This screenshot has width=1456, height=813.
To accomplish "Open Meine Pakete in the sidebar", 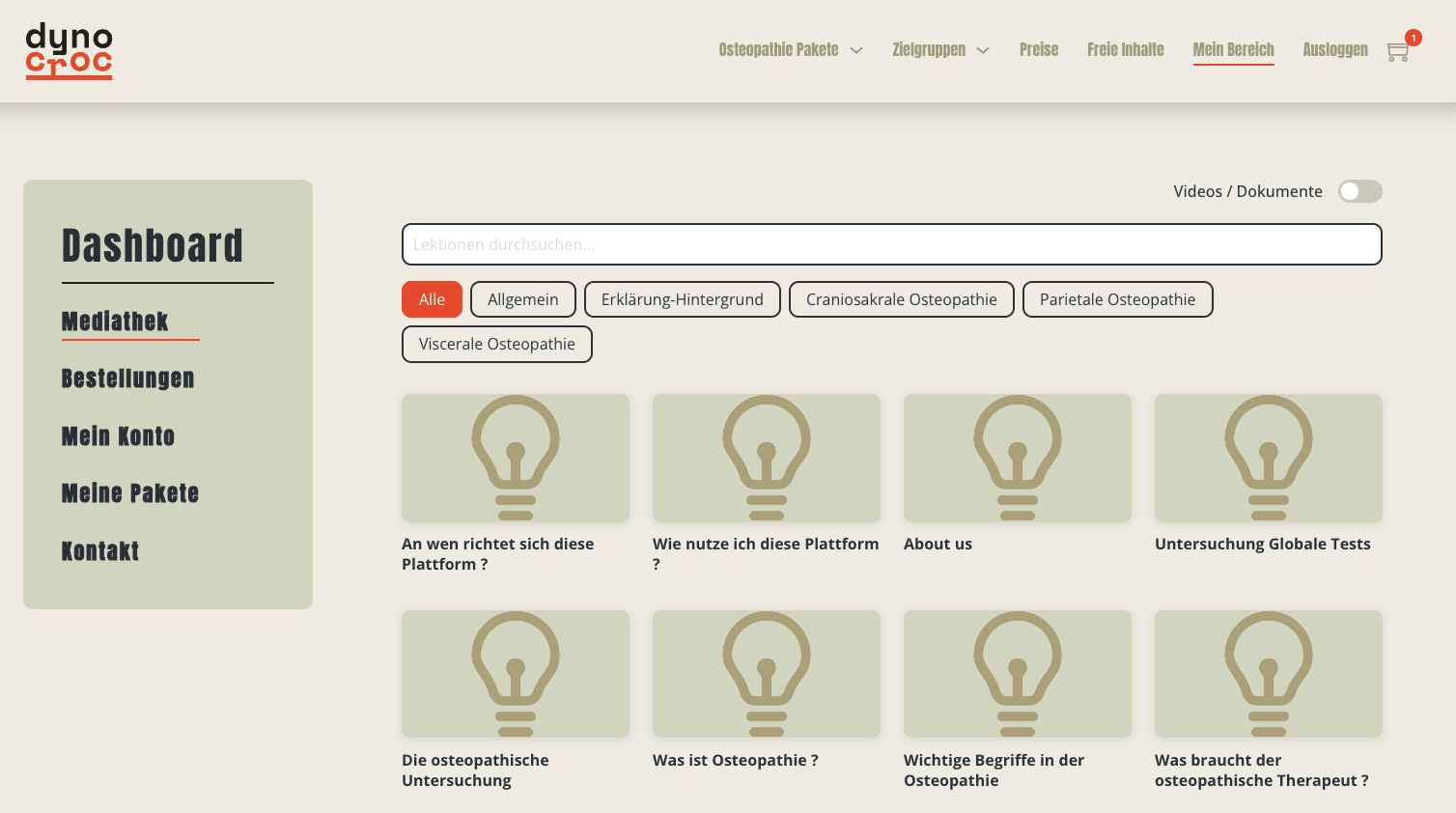I will tap(129, 493).
